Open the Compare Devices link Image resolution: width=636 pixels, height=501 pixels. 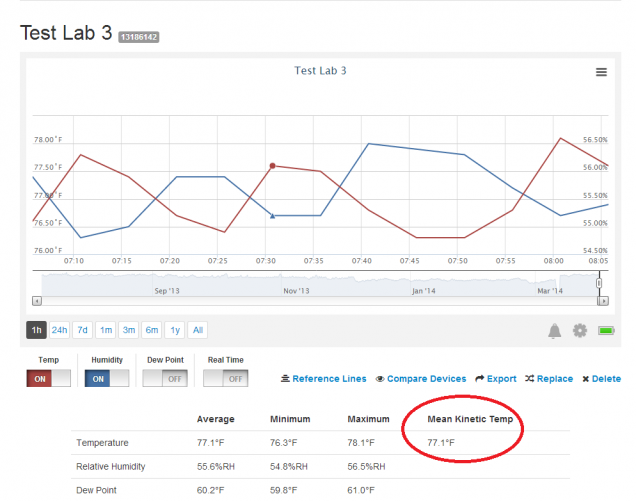[426, 379]
